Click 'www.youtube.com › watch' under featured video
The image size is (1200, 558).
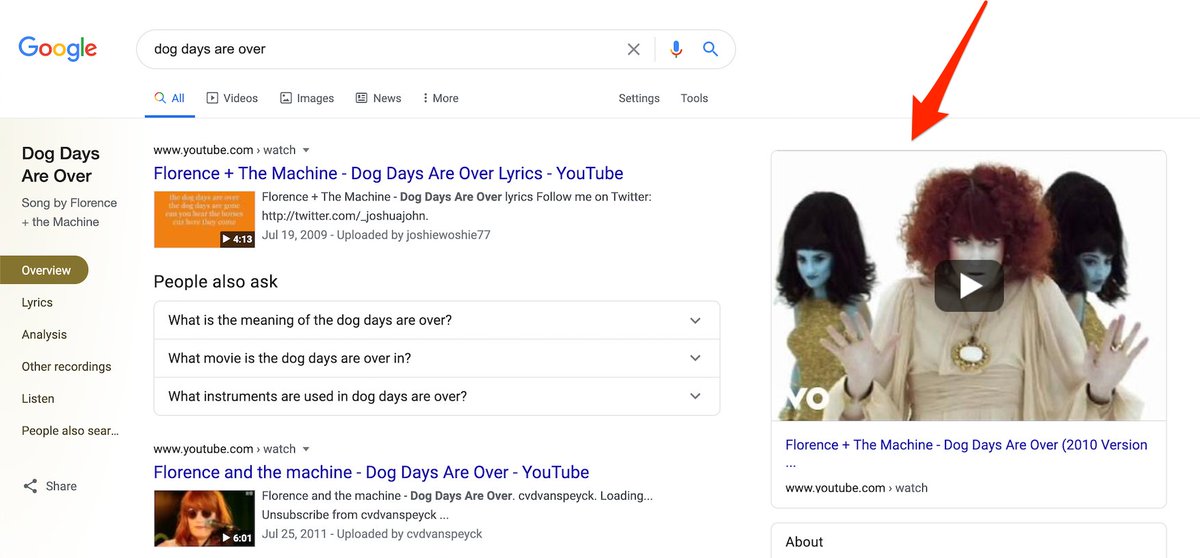(x=856, y=488)
